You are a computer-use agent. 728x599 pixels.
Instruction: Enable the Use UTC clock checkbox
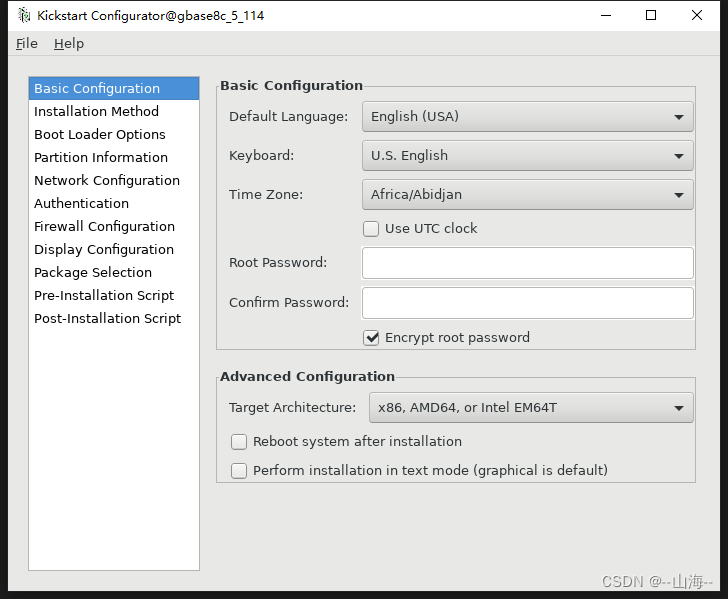coord(371,229)
